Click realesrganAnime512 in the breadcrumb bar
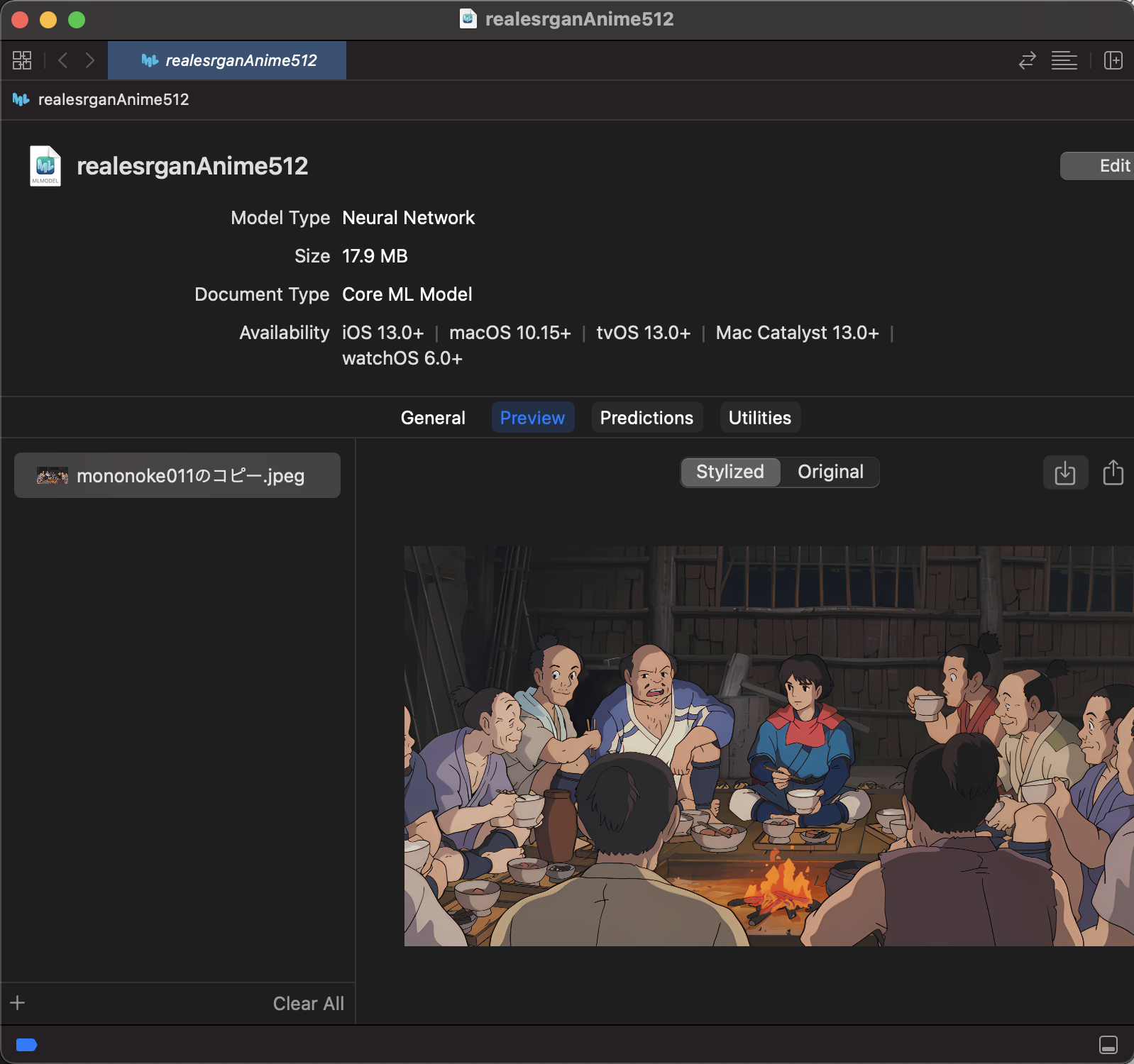Viewport: 1134px width, 1064px height. coord(114,99)
